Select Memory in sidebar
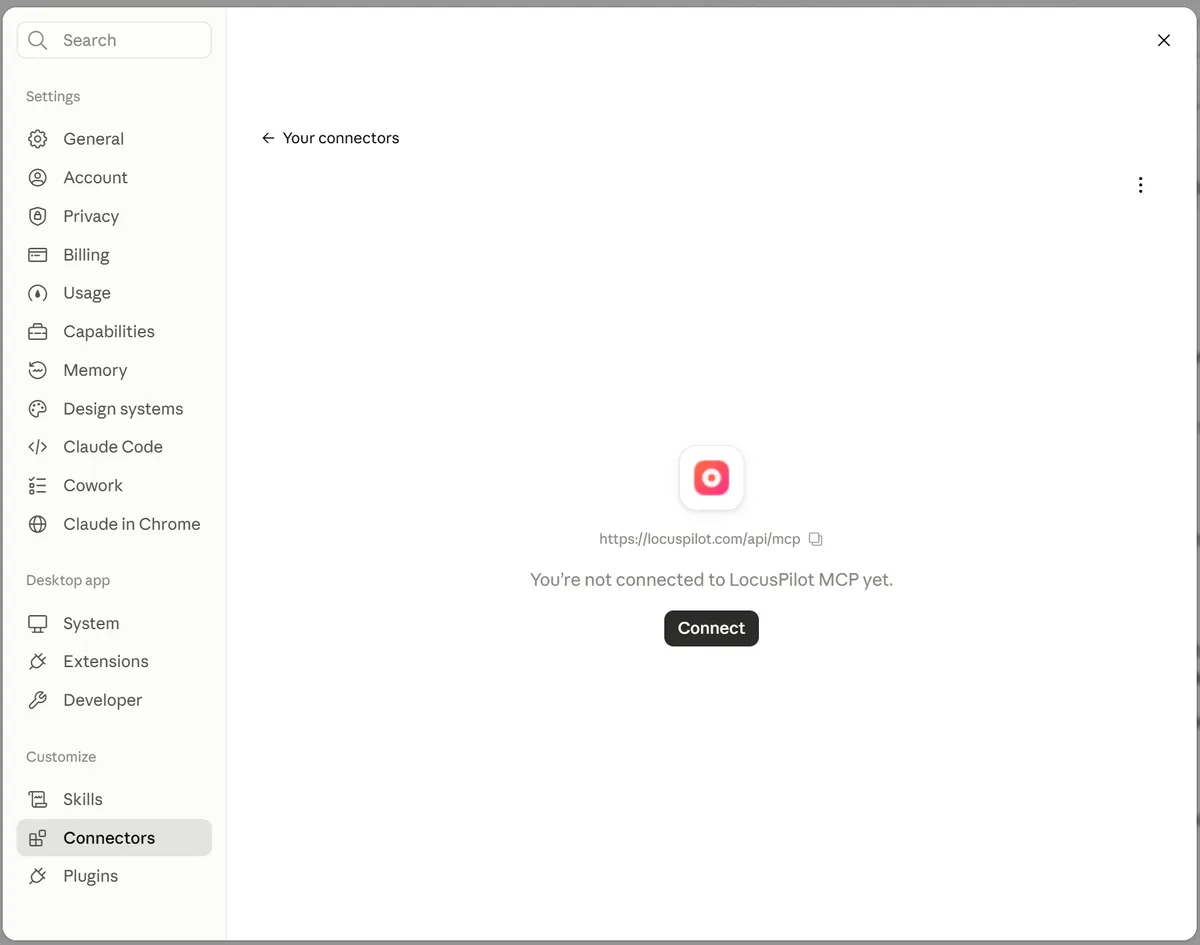Image resolution: width=1200 pixels, height=945 pixels. point(114,370)
